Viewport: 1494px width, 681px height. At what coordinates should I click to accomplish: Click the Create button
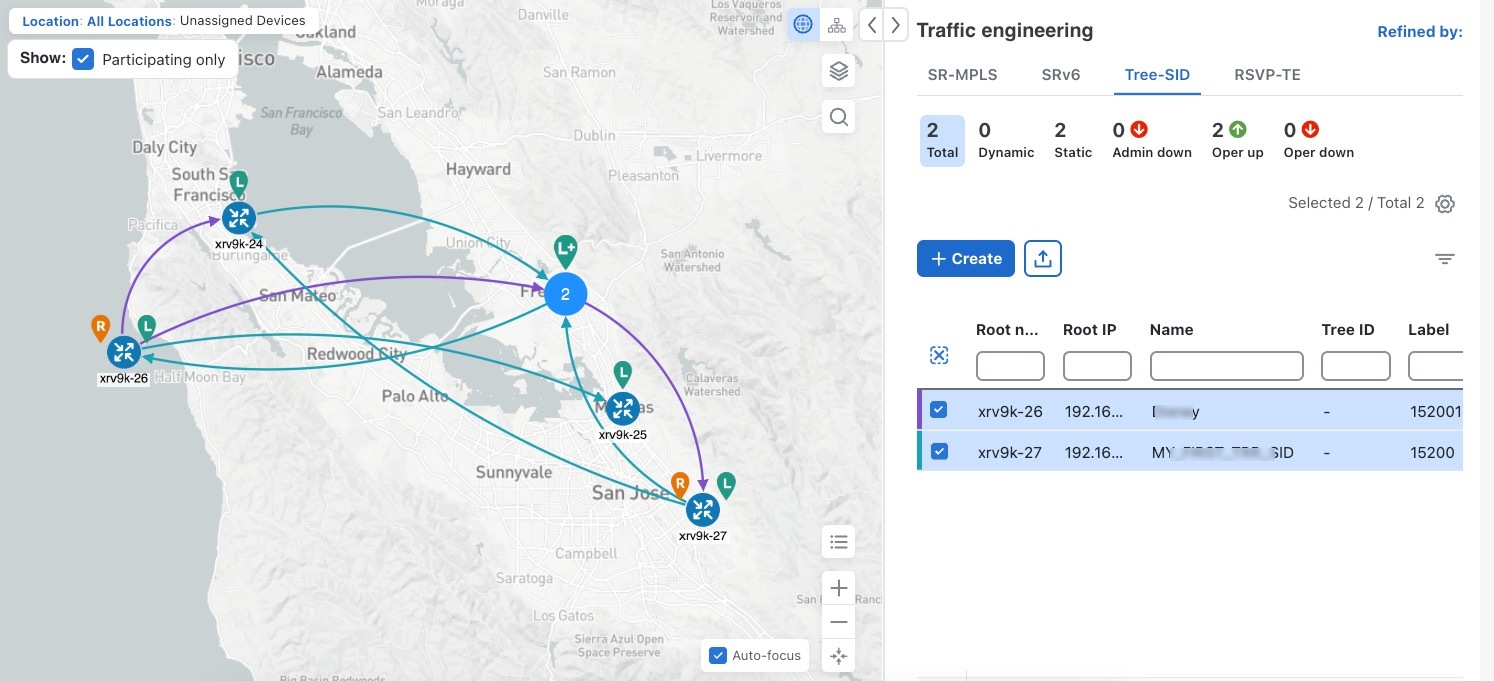click(965, 258)
